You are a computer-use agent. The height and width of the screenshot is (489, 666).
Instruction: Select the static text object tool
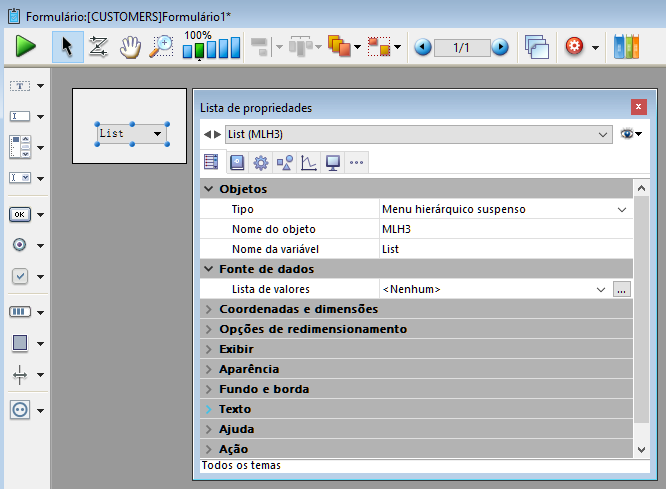(x=20, y=86)
